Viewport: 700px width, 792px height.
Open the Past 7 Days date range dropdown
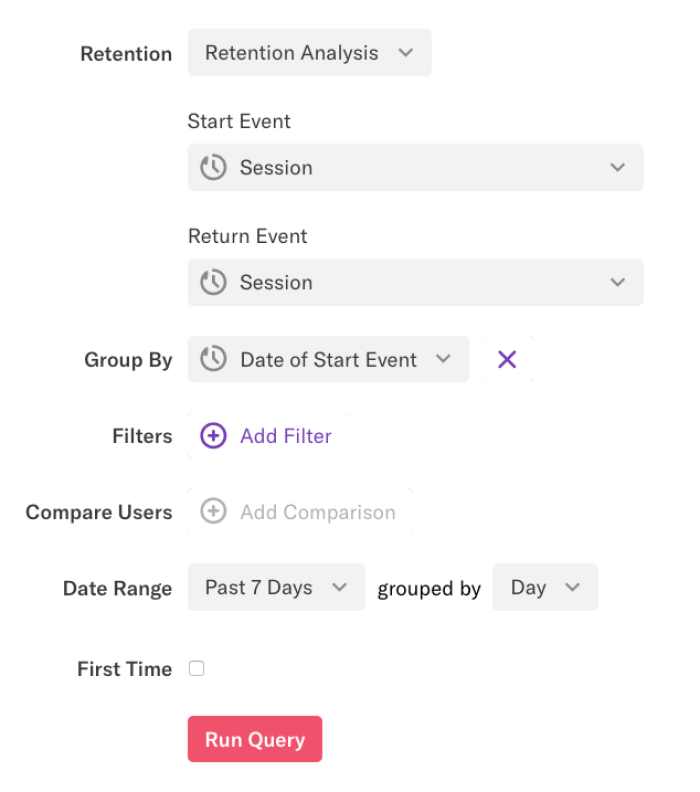pyautogui.click(x=276, y=587)
